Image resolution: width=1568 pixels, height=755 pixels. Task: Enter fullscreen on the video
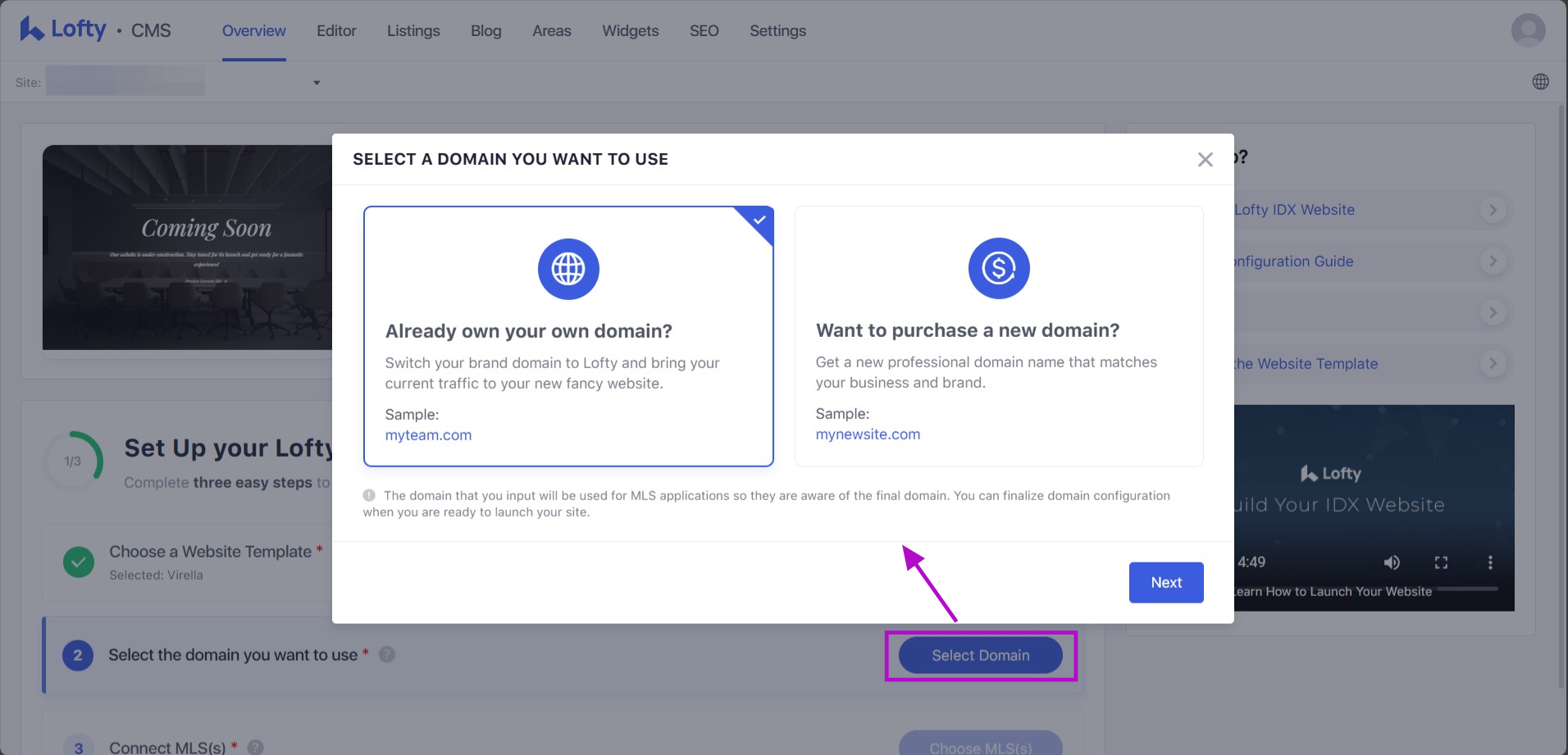(x=1441, y=562)
